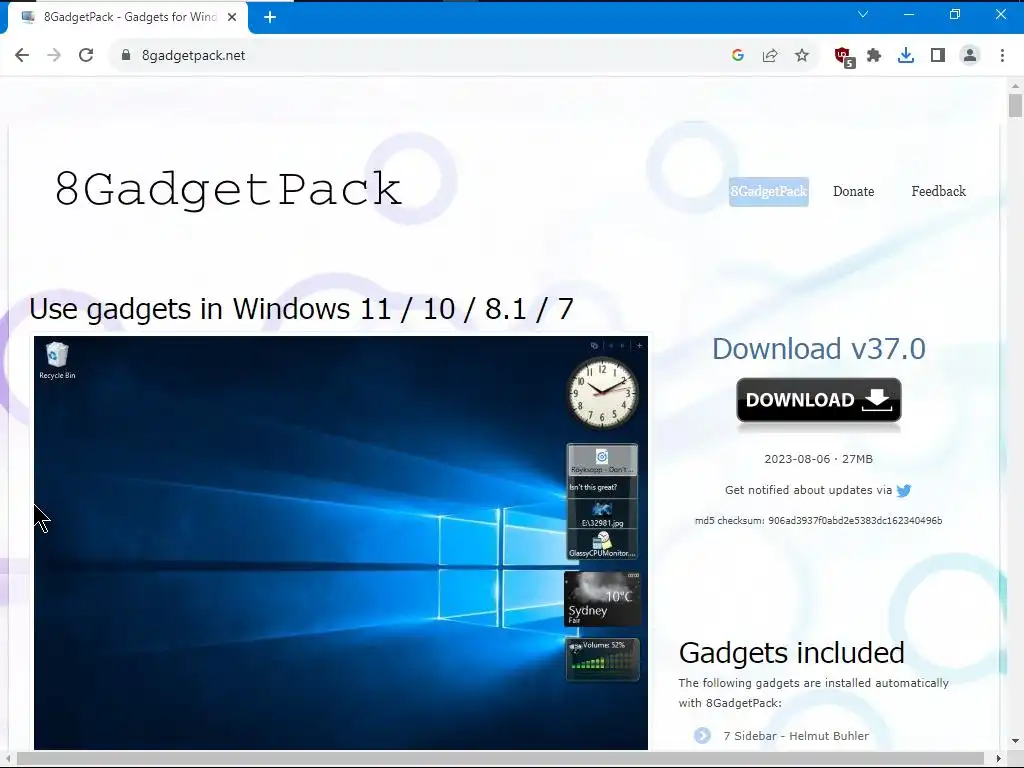Click Recycle Bin icon in the screenshot
1024x768 pixels.
(x=57, y=360)
